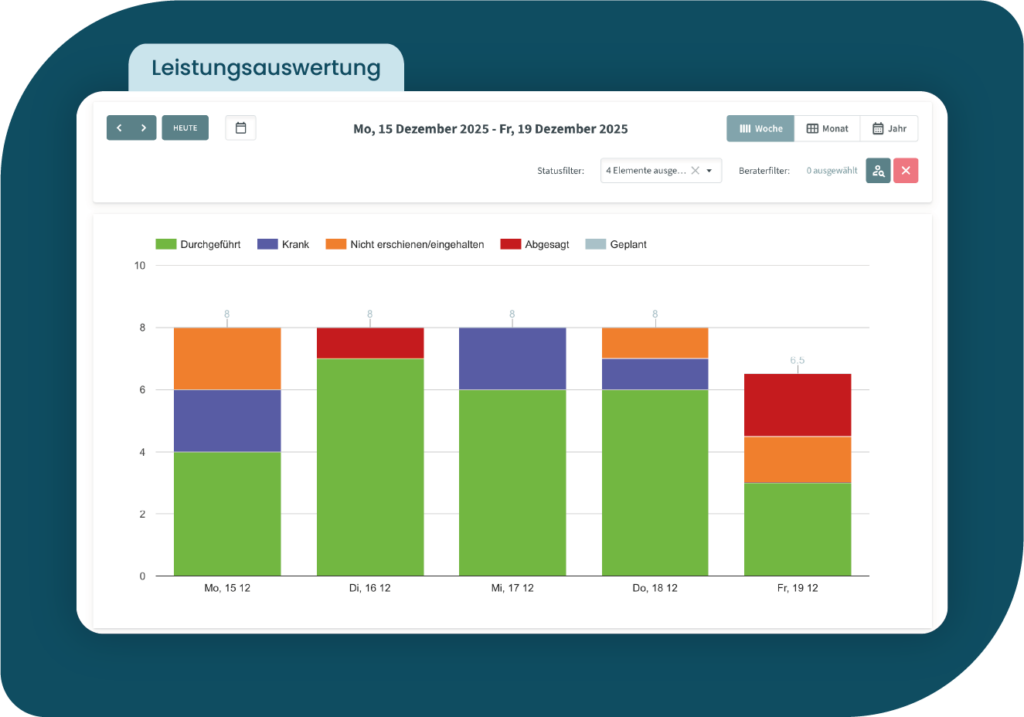Viewport: 1024px width, 717px height.
Task: Click the red Abgesagt segment on Friday bar
Action: click(x=797, y=404)
